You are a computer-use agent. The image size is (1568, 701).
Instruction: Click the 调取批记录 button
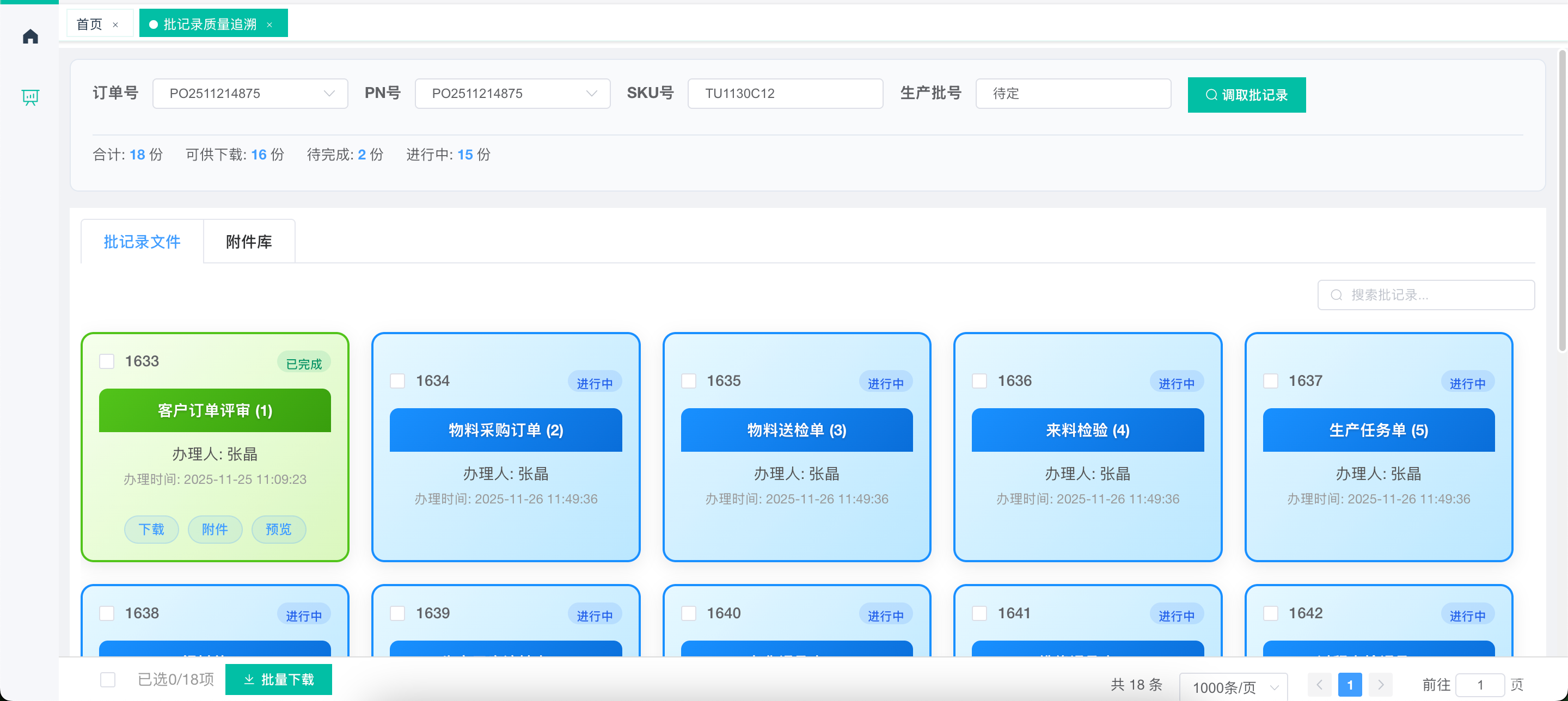point(1246,95)
